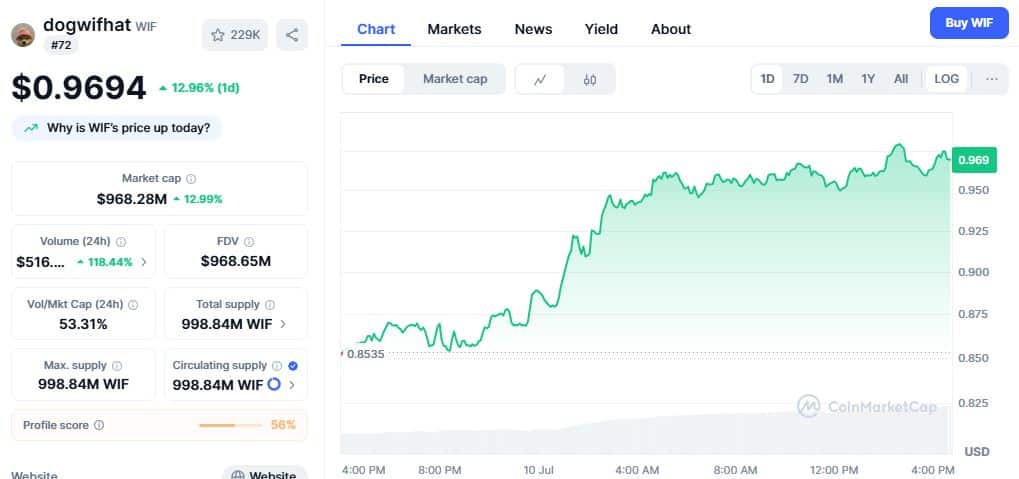Click the #72 rank badge
This screenshot has width=1019, height=479.
tap(60, 45)
